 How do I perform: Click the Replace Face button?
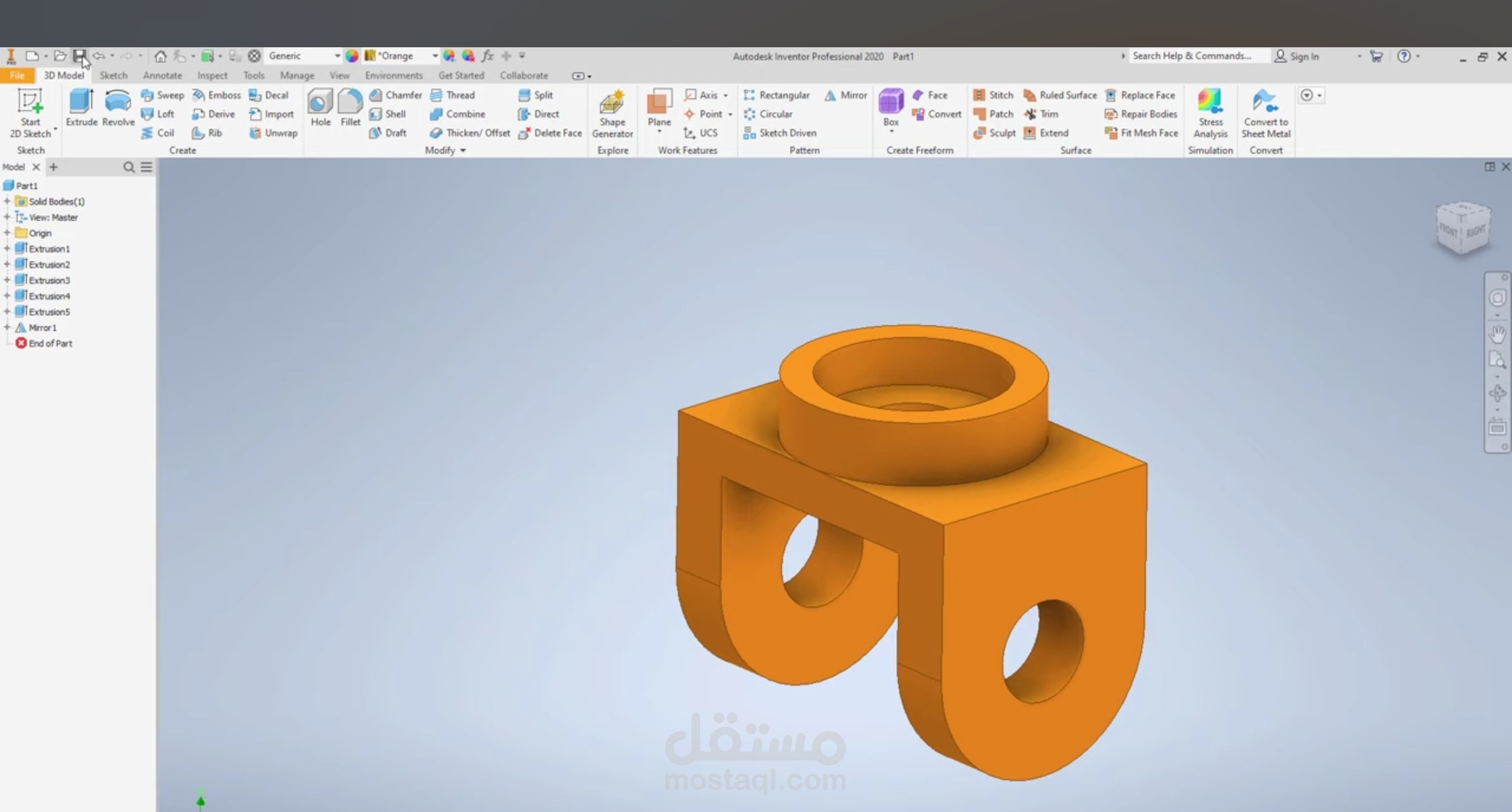(1140, 95)
